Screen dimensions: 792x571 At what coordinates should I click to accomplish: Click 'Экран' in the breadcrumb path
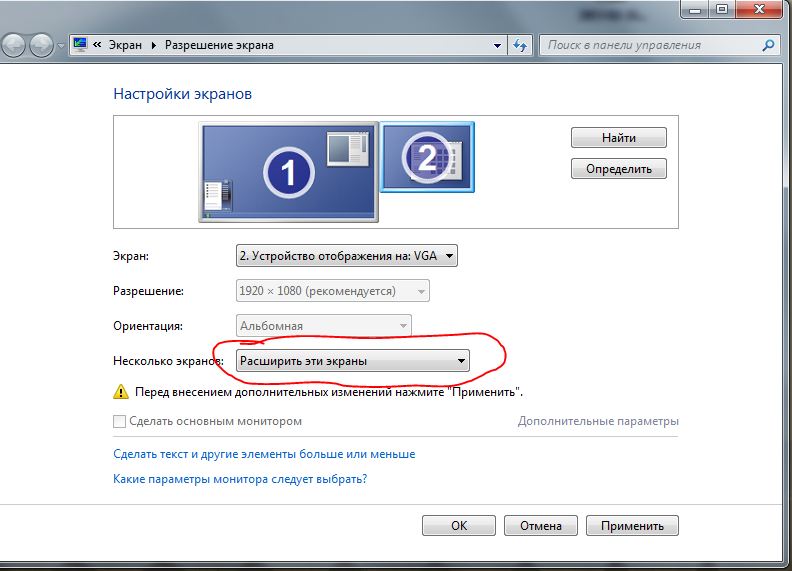(x=126, y=45)
